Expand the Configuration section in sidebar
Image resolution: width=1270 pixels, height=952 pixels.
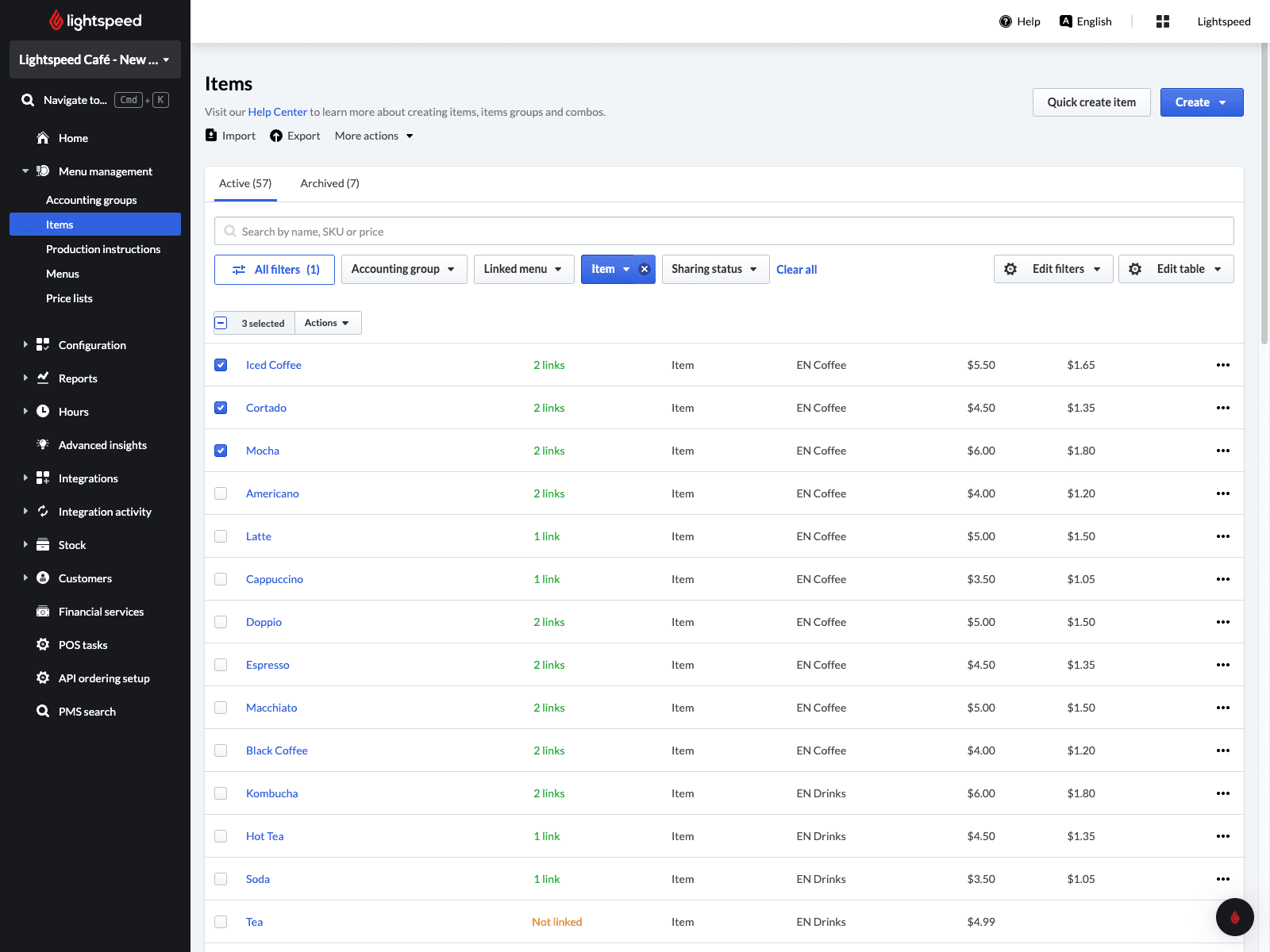point(92,345)
